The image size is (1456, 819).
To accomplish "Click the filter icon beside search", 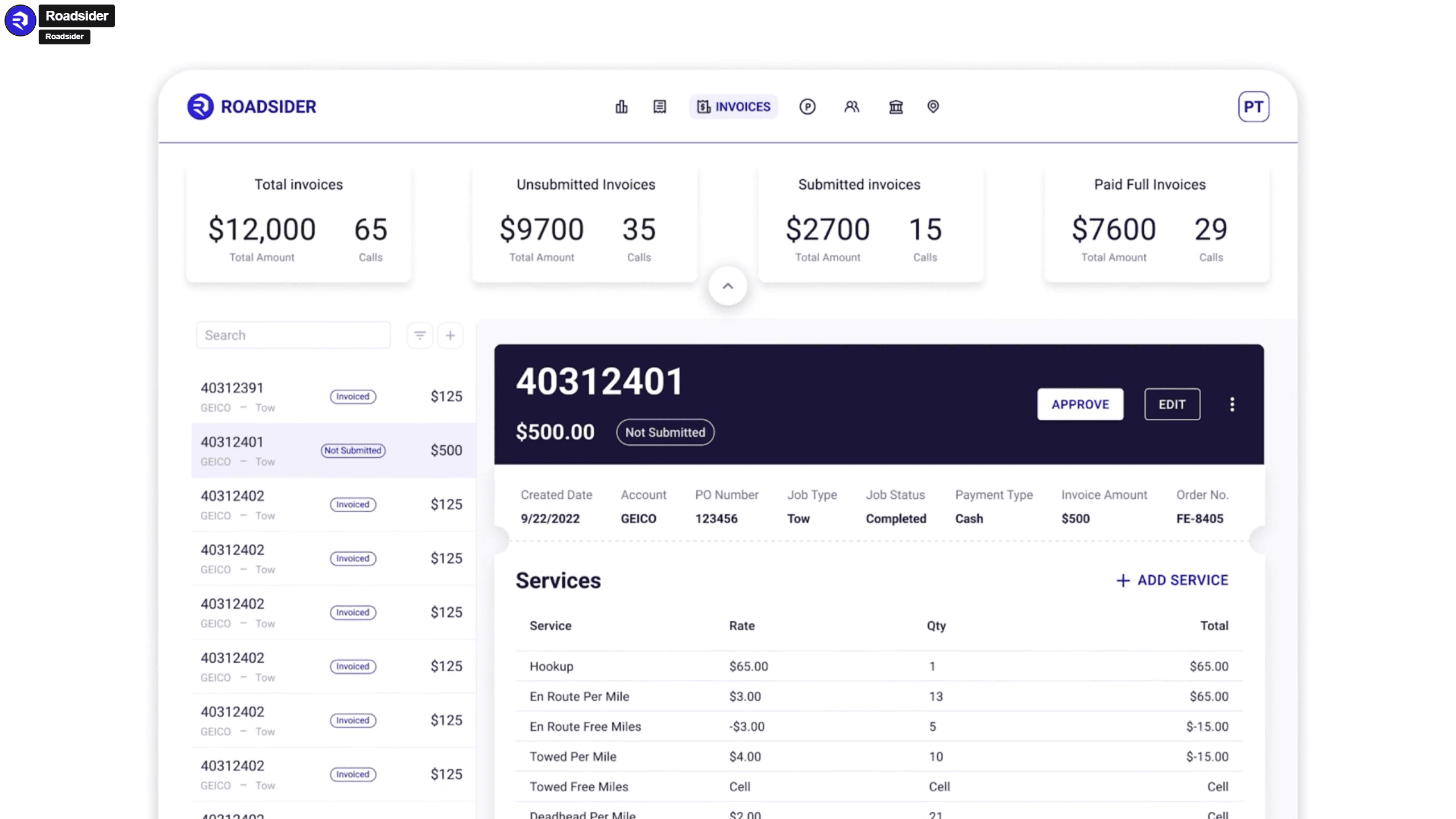I will (x=420, y=336).
